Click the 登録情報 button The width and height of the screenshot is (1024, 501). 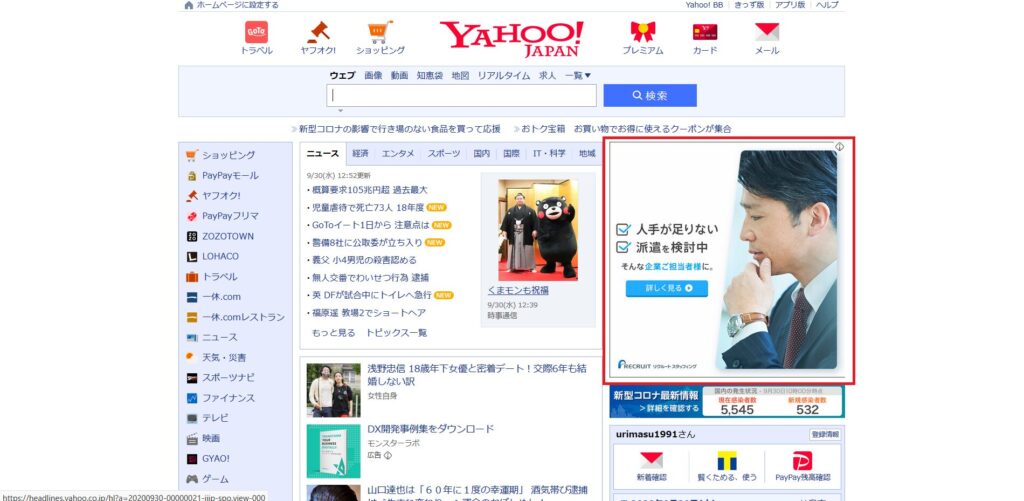(825, 435)
